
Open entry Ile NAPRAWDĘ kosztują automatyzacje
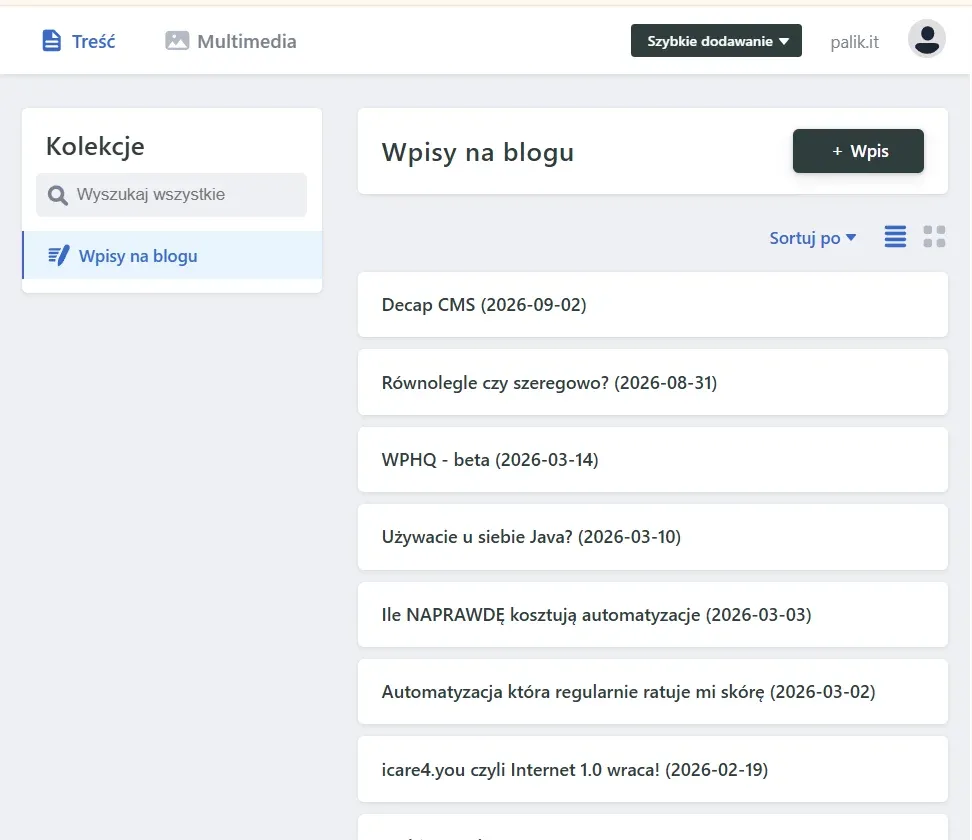[653, 615]
